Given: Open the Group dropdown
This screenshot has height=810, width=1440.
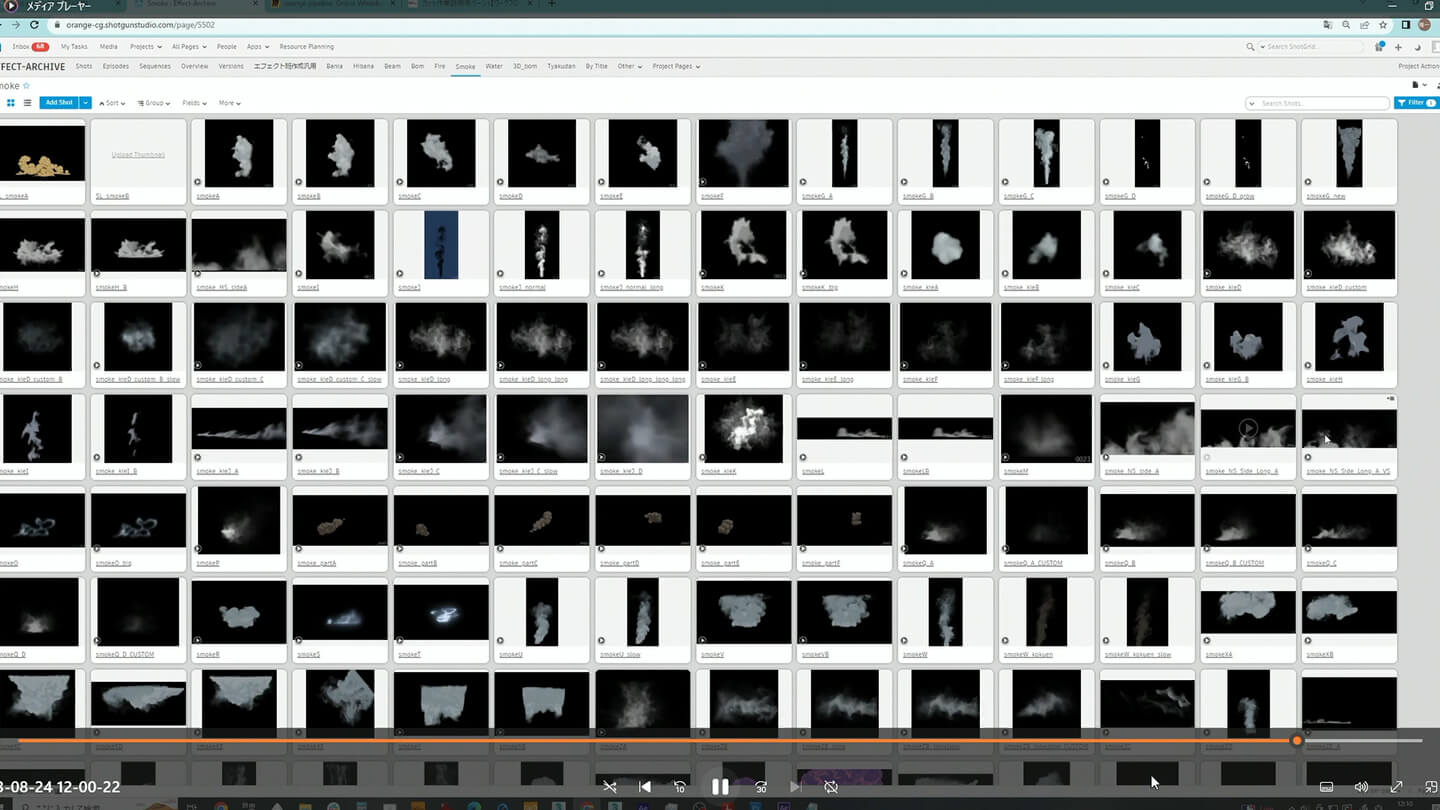Looking at the screenshot, I should (153, 103).
